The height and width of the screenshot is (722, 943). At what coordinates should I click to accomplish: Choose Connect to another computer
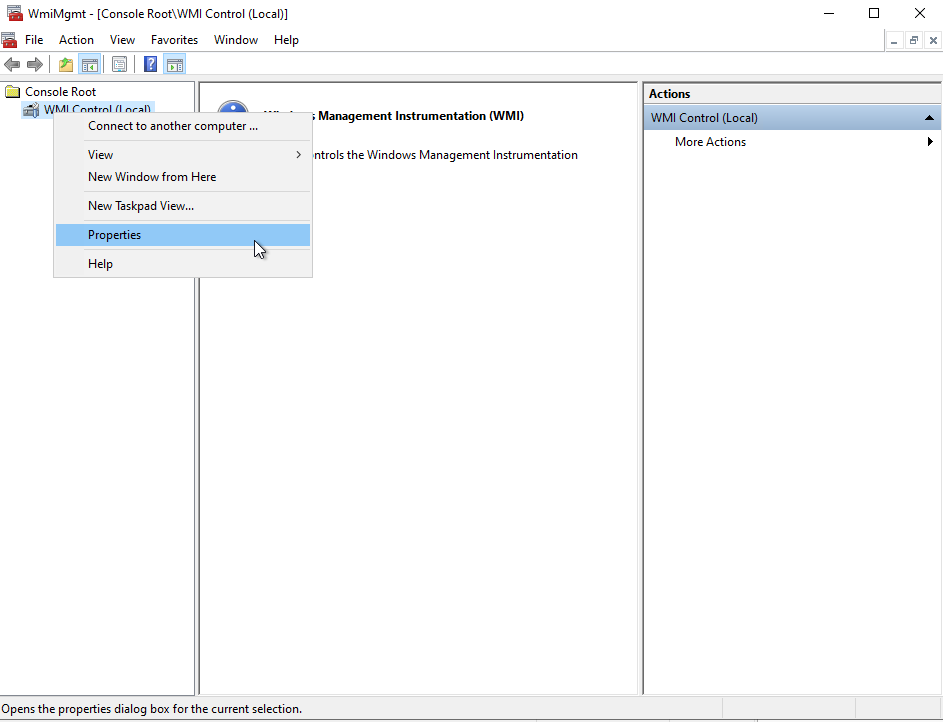[173, 126]
